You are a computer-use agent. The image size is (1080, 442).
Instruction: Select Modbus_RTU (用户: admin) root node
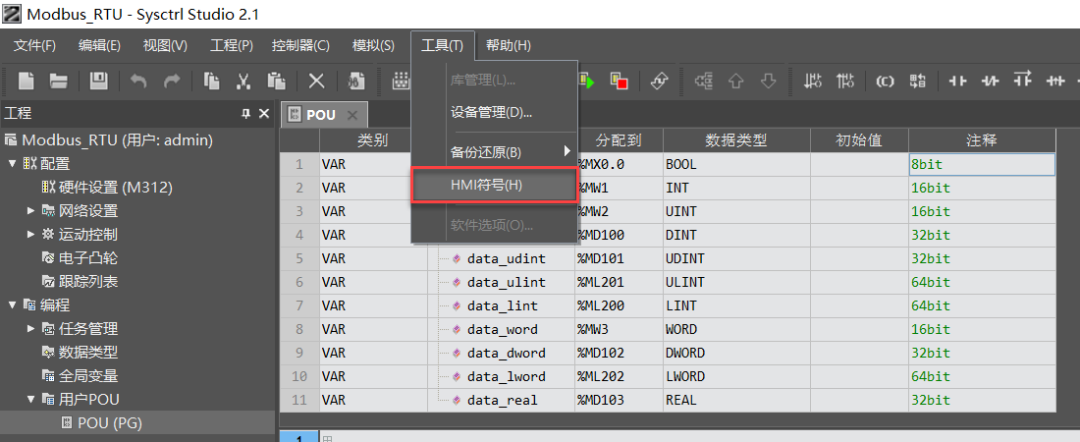(x=108, y=140)
